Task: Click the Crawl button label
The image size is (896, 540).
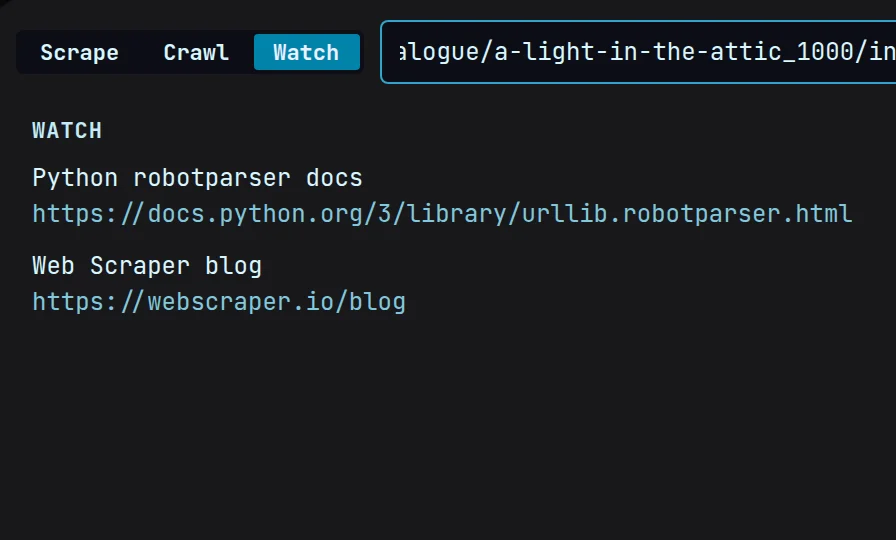Action: (196, 53)
